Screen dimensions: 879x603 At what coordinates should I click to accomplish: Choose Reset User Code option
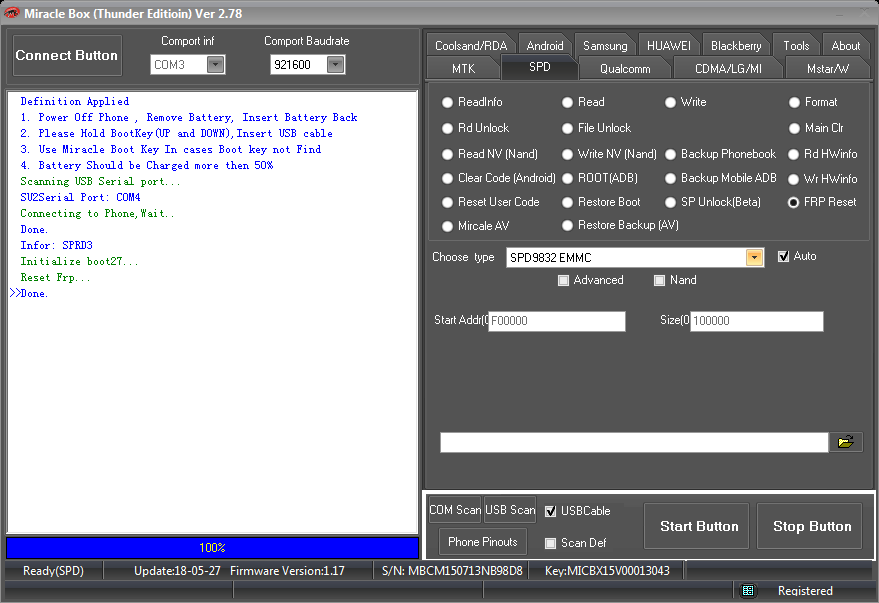[447, 202]
